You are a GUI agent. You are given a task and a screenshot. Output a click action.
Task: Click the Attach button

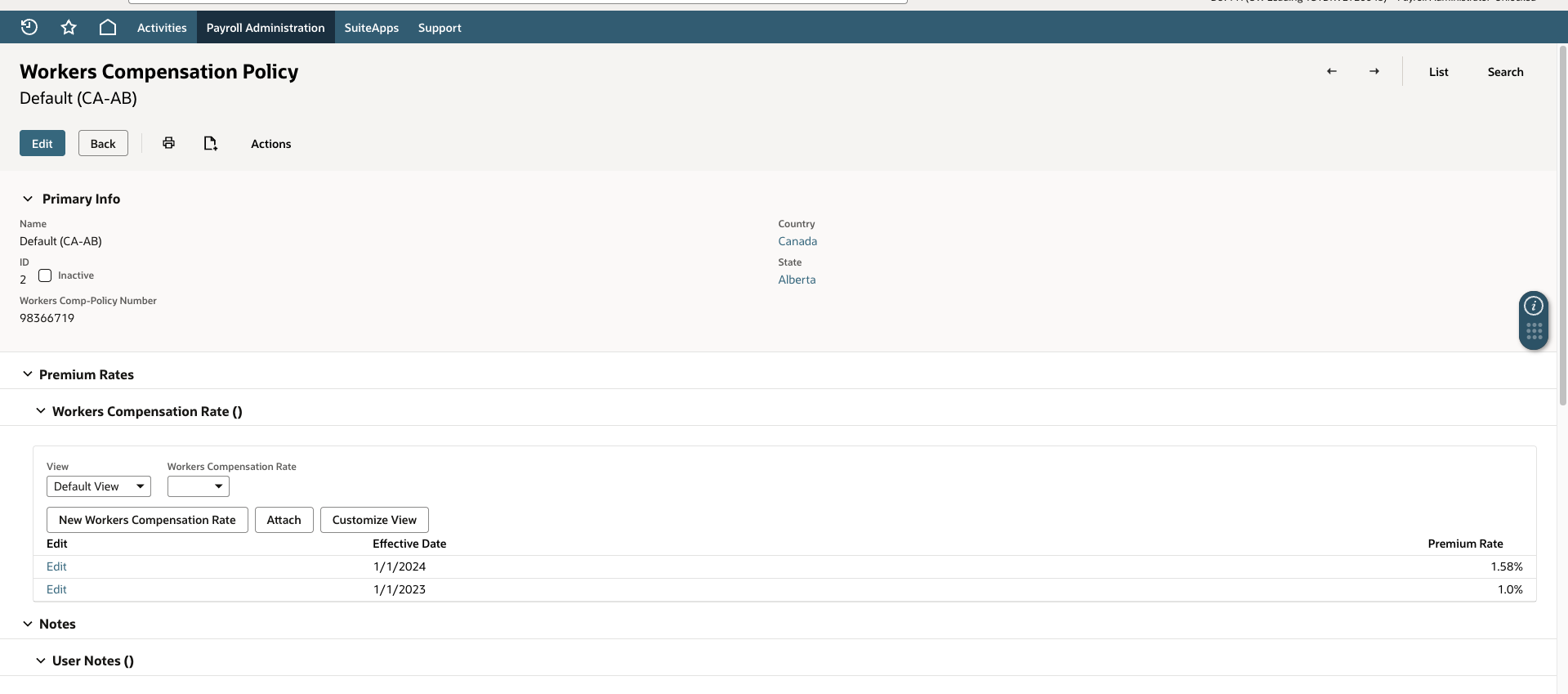[x=284, y=520]
